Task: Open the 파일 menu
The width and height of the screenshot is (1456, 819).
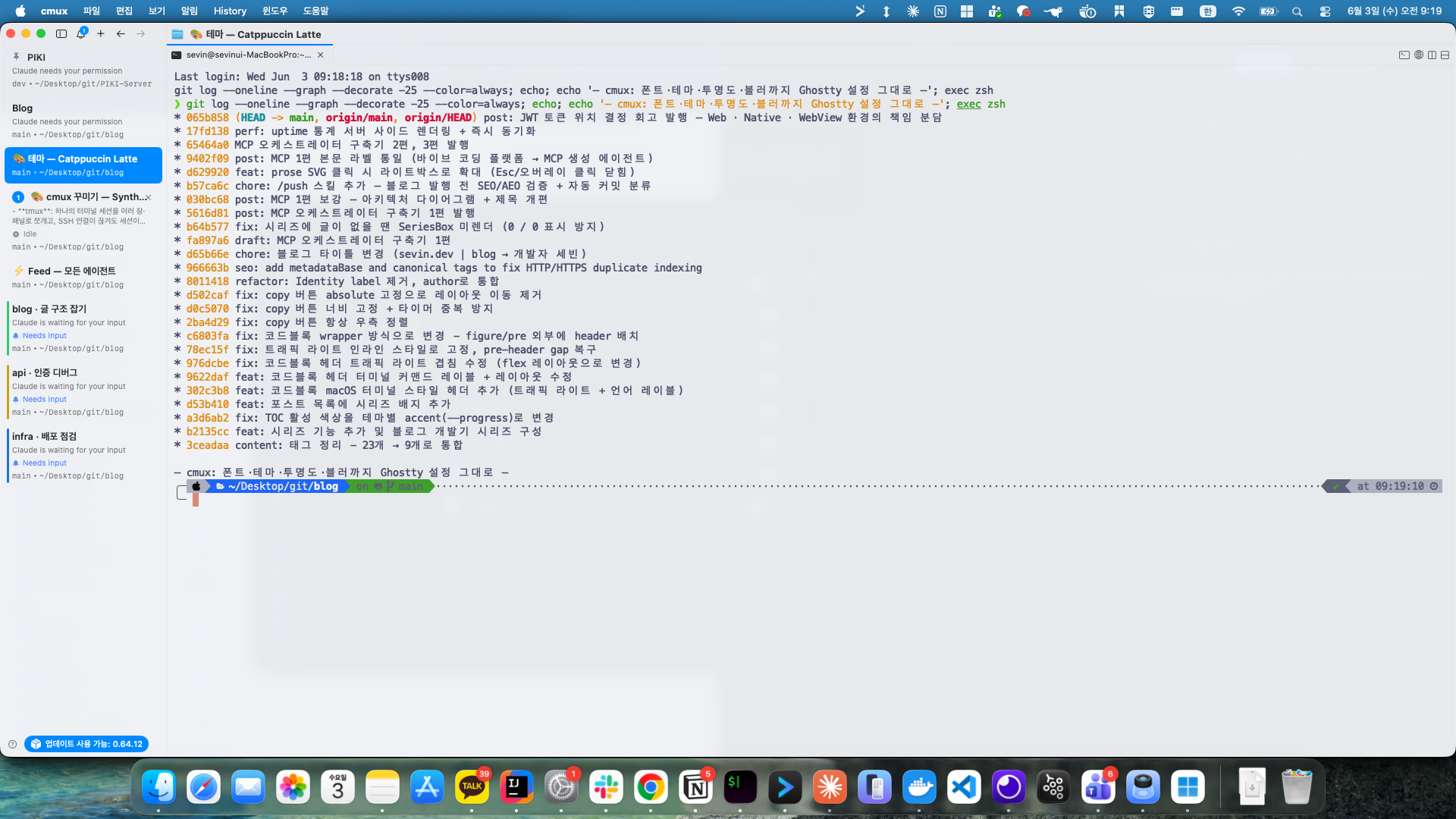Action: [x=92, y=11]
